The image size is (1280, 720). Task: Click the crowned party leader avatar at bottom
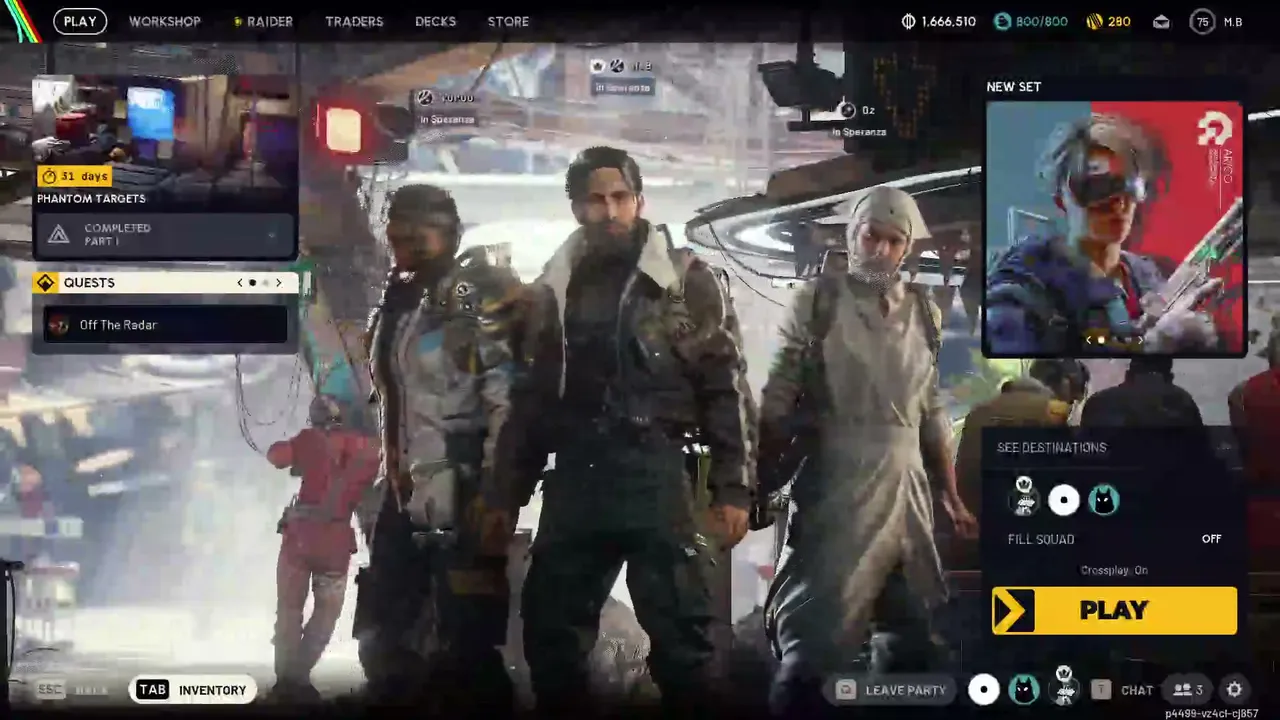pyautogui.click(x=1063, y=686)
